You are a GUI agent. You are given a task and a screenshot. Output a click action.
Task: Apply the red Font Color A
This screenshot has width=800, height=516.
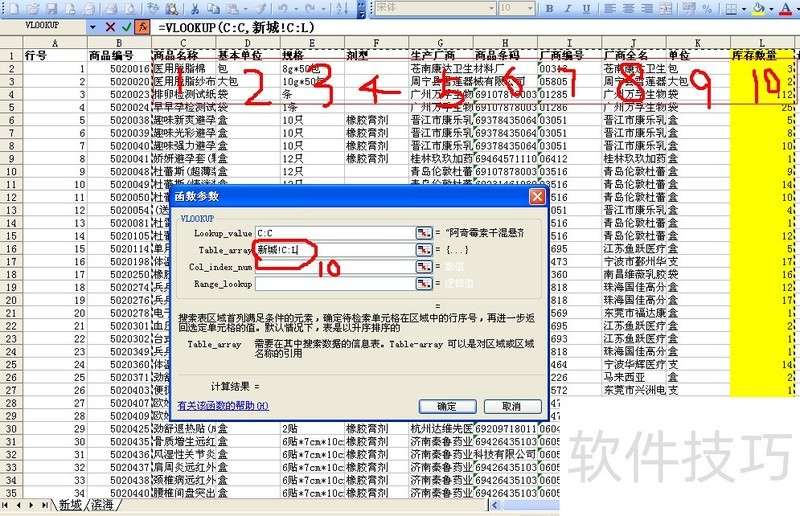786,9
